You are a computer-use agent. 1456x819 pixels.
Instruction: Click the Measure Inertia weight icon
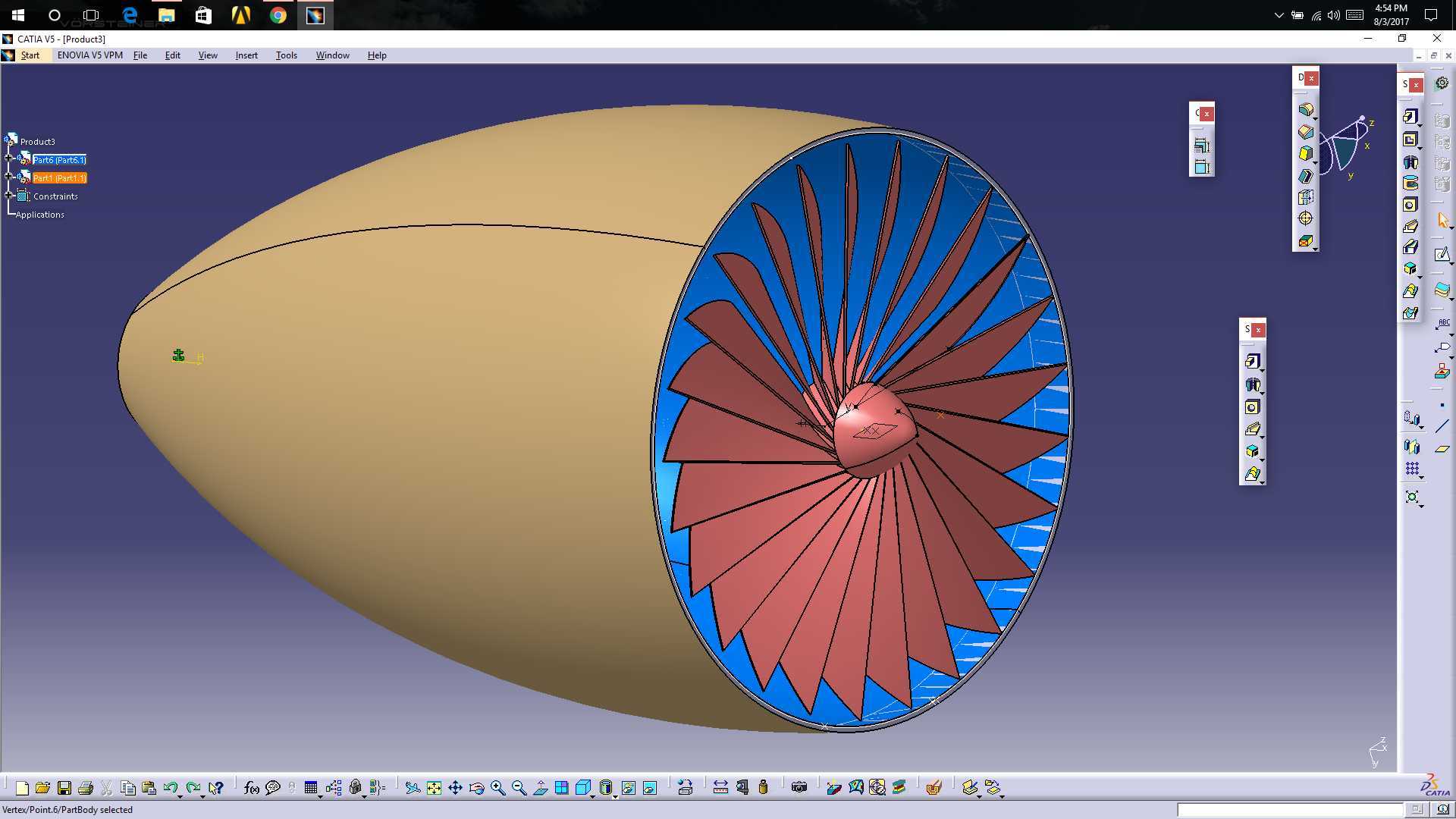click(763, 788)
